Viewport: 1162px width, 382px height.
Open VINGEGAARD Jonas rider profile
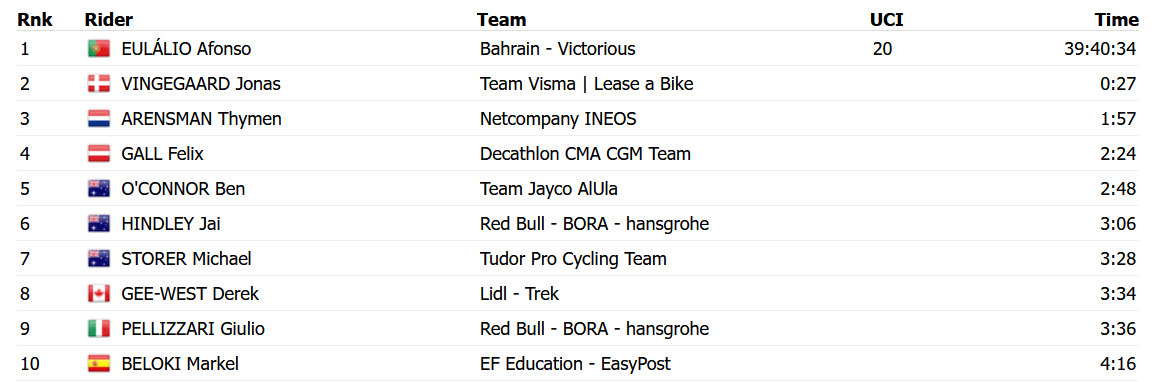click(x=201, y=84)
